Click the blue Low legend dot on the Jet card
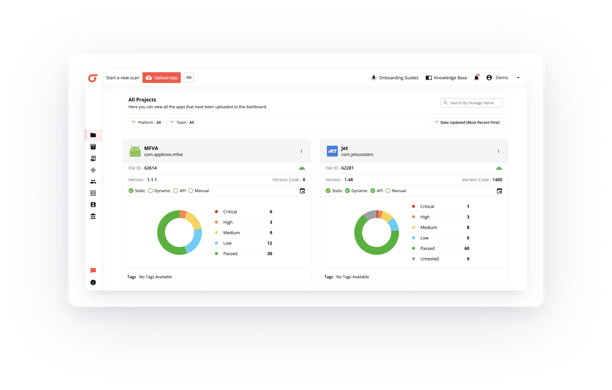612x390 pixels. pyautogui.click(x=413, y=238)
